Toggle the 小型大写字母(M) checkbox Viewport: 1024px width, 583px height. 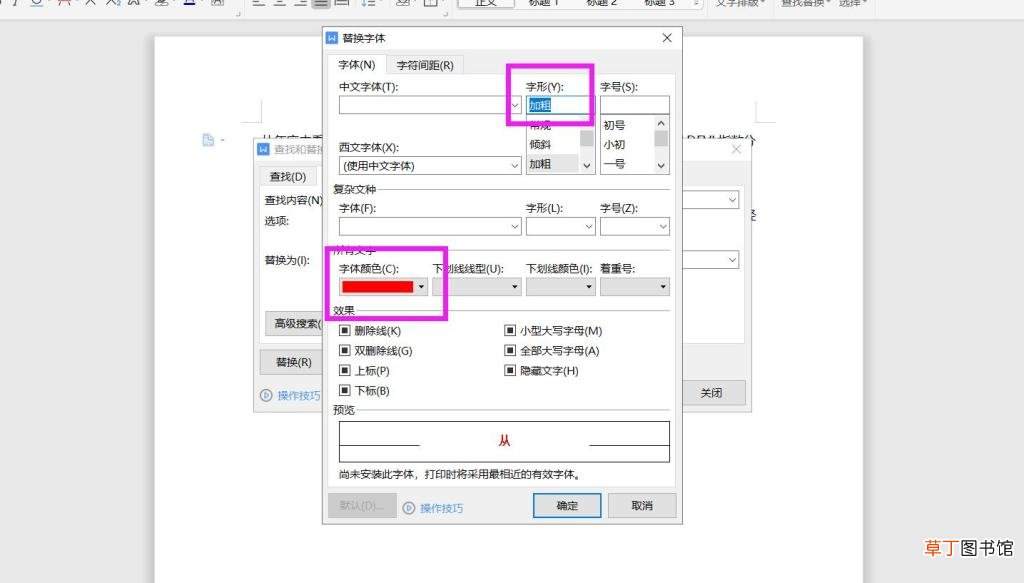coord(510,330)
